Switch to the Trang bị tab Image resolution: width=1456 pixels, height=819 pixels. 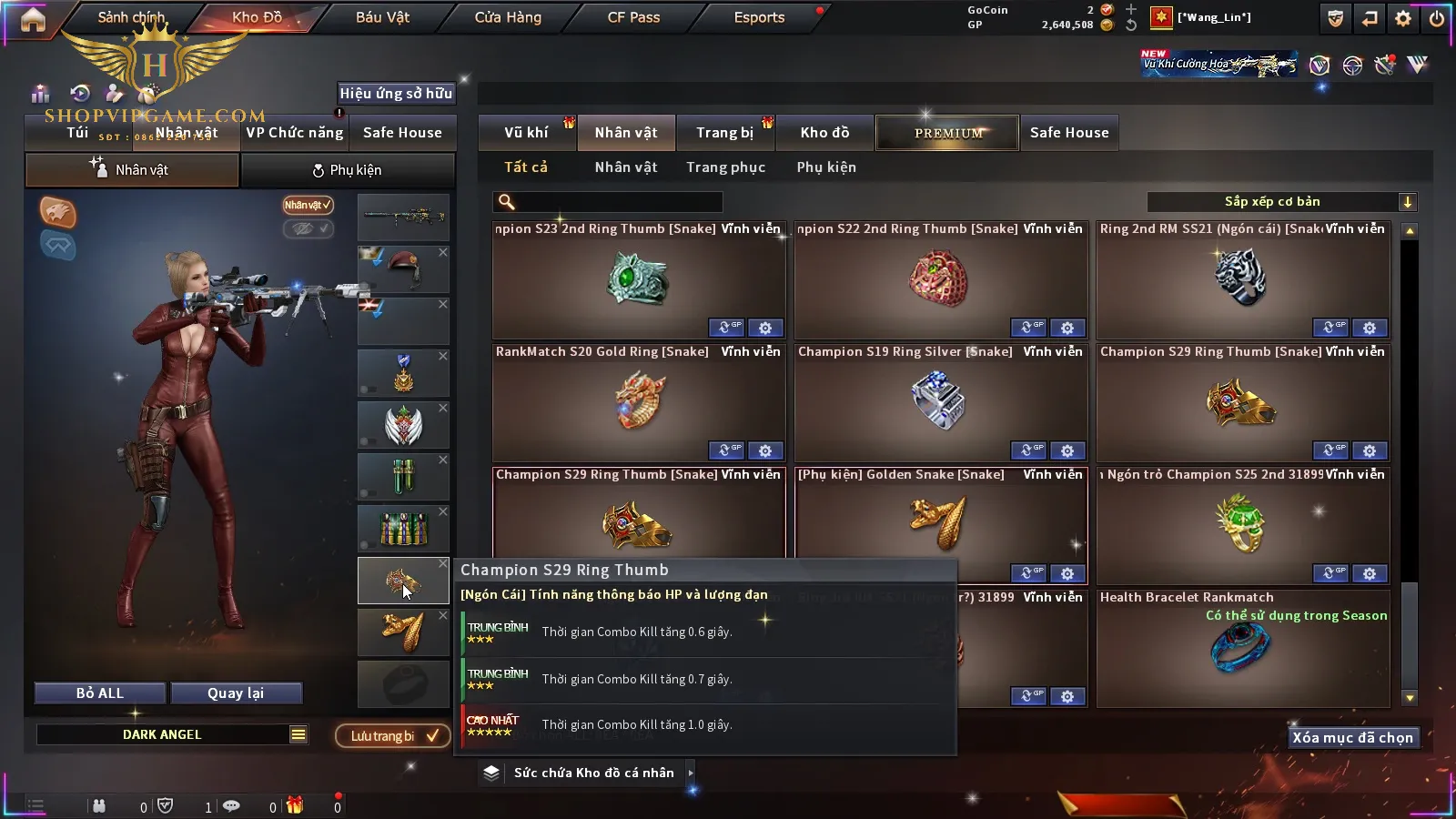point(725,133)
